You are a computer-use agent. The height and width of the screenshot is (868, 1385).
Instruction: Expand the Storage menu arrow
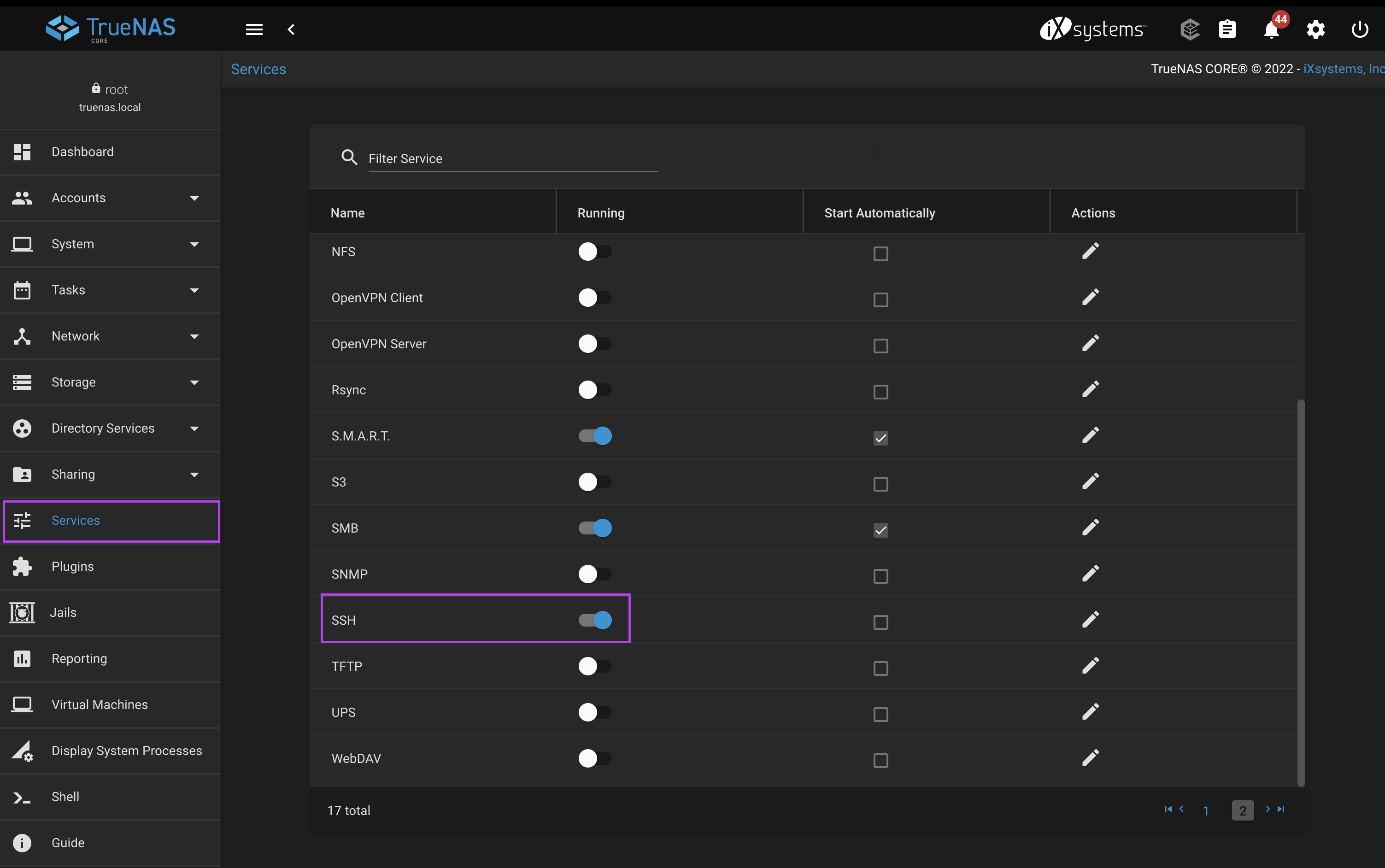point(194,382)
